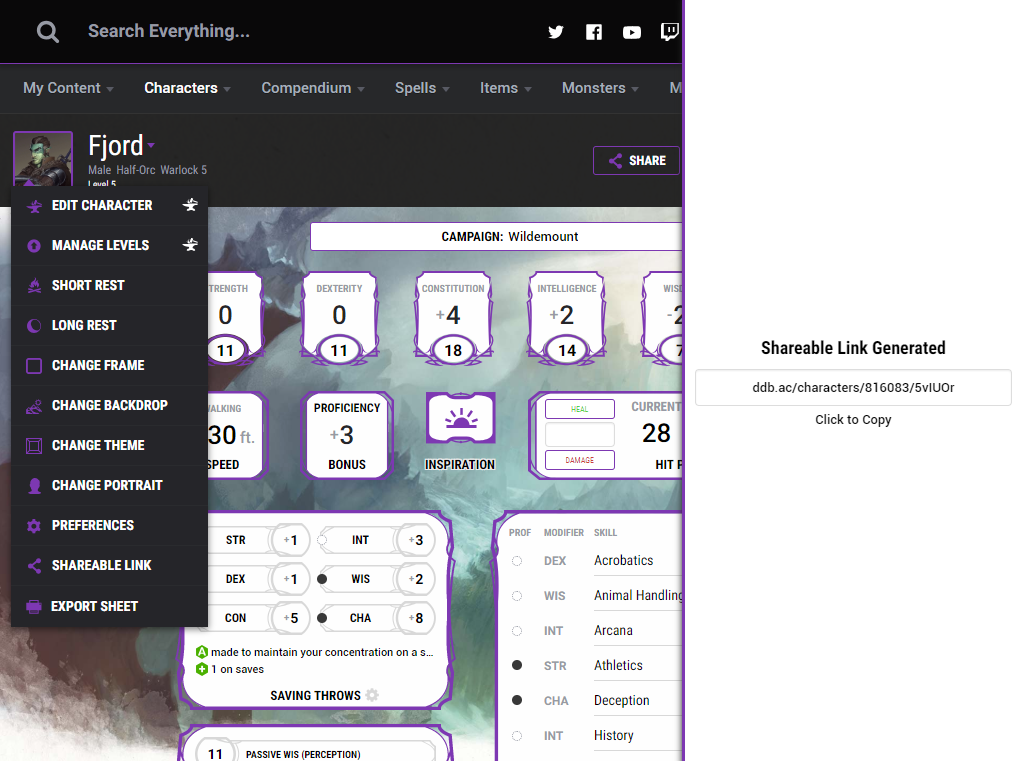Click the Preferences gear icon
The width and height of the screenshot is (1019, 761).
click(x=34, y=526)
